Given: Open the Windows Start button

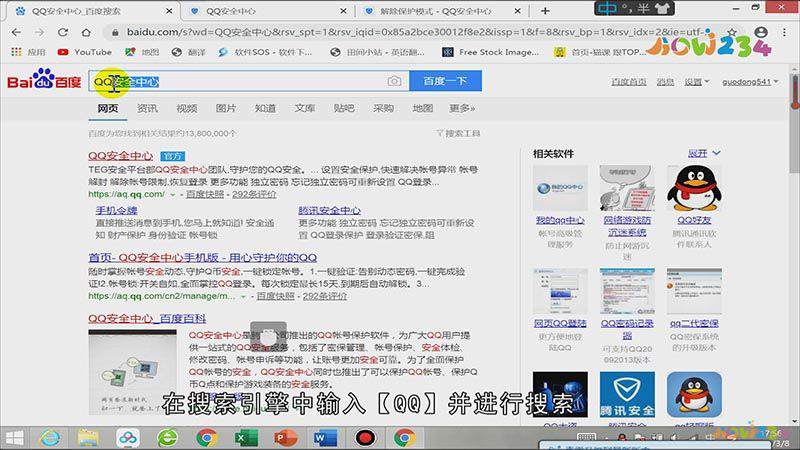Looking at the screenshot, I should [14, 438].
